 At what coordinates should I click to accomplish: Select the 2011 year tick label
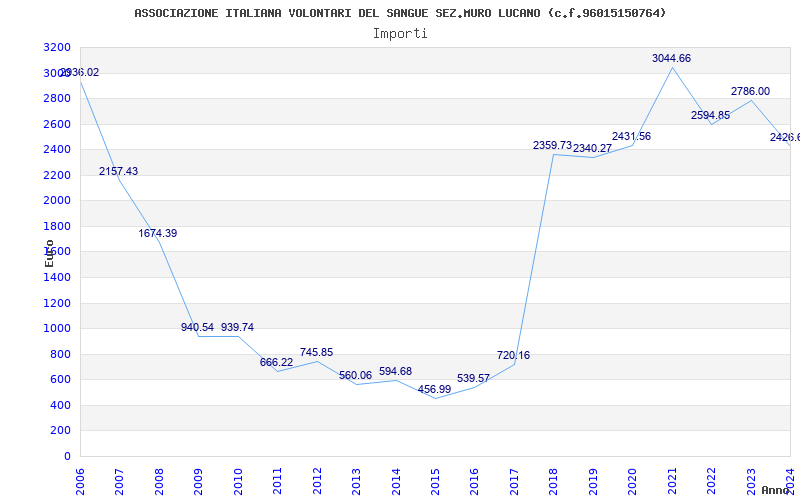[278, 482]
